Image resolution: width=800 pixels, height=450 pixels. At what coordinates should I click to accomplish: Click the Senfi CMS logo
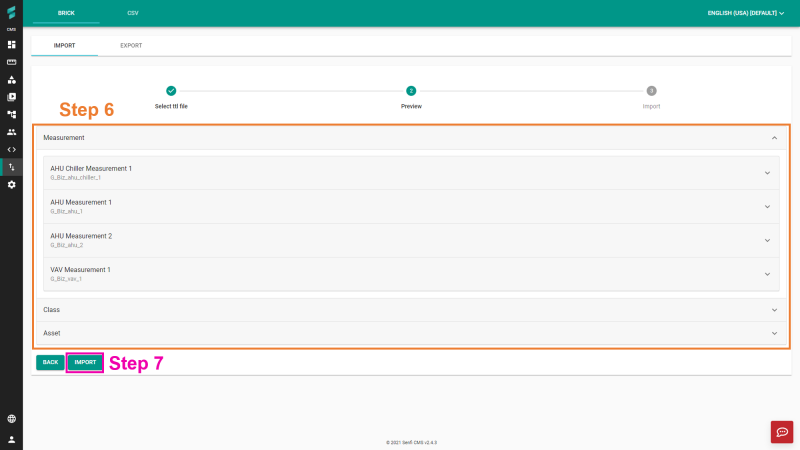click(x=11, y=13)
